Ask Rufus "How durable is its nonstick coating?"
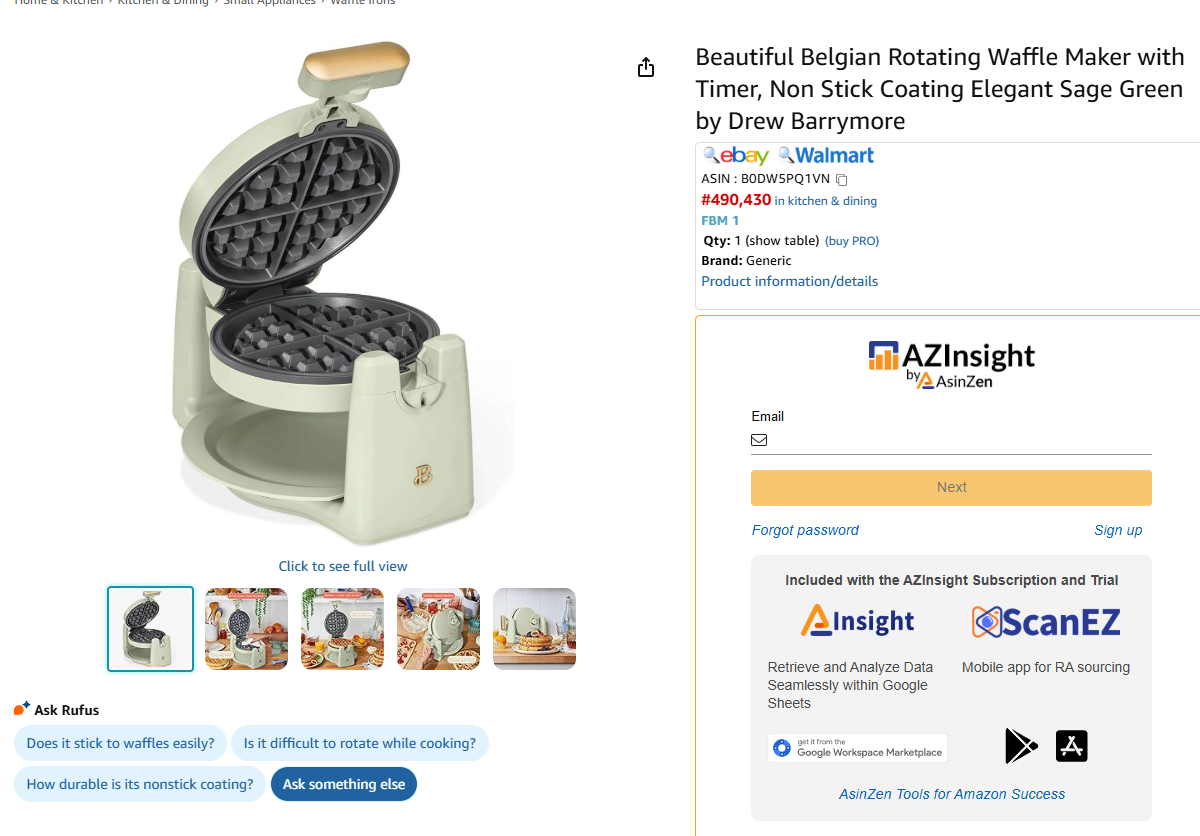 (x=140, y=784)
